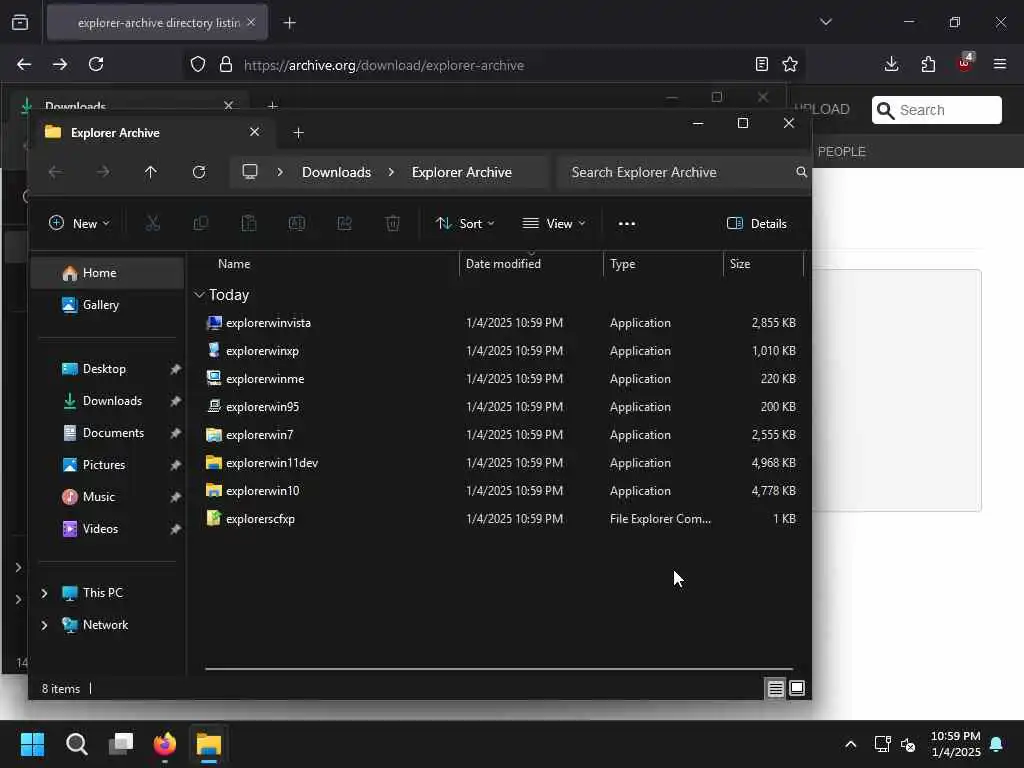Open Firefox downloads panel icon
1024x768 pixels.
[x=891, y=64]
